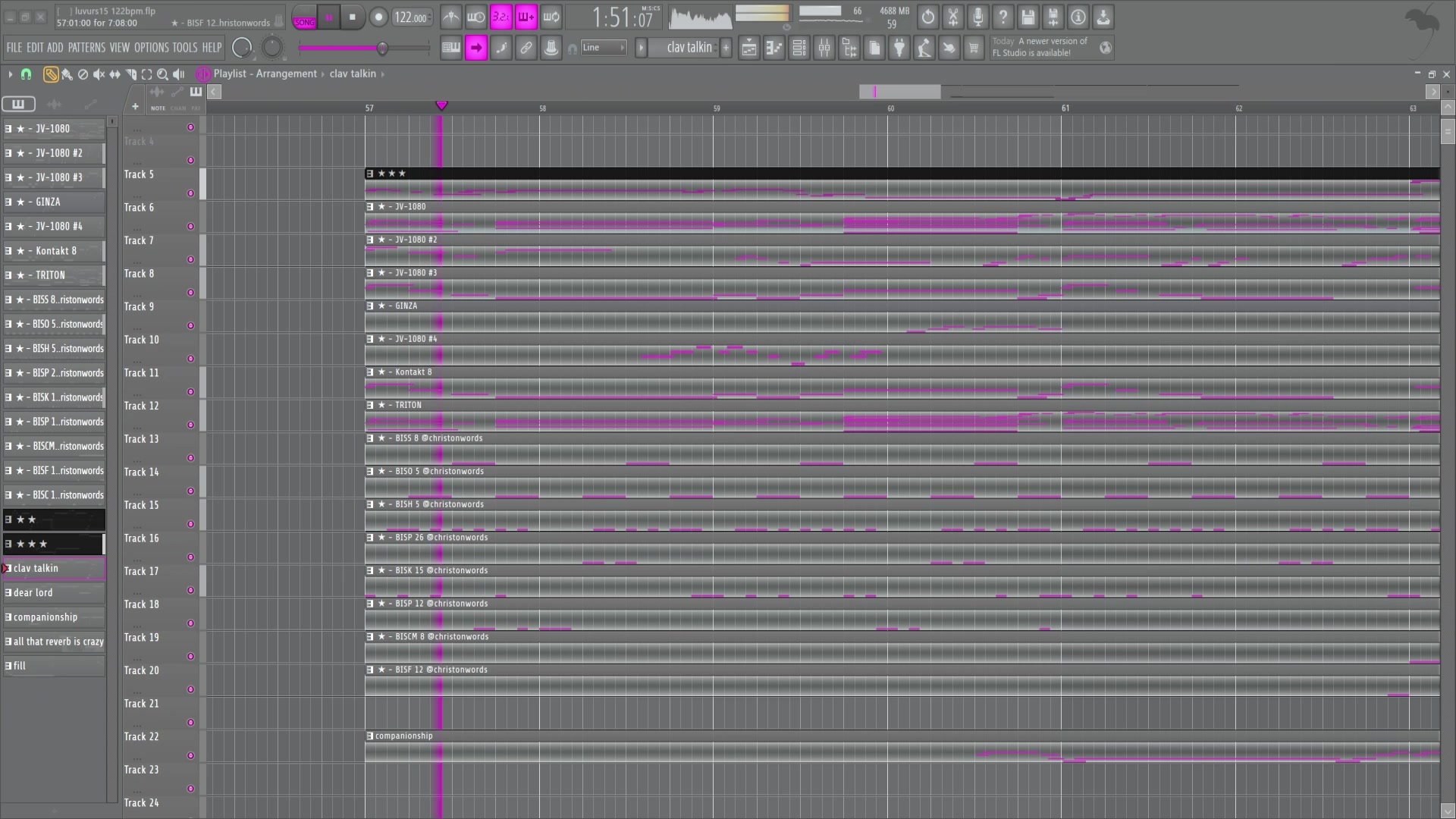The width and height of the screenshot is (1456, 819).
Task: Select the Zoom magnifier tool
Action: [162, 74]
